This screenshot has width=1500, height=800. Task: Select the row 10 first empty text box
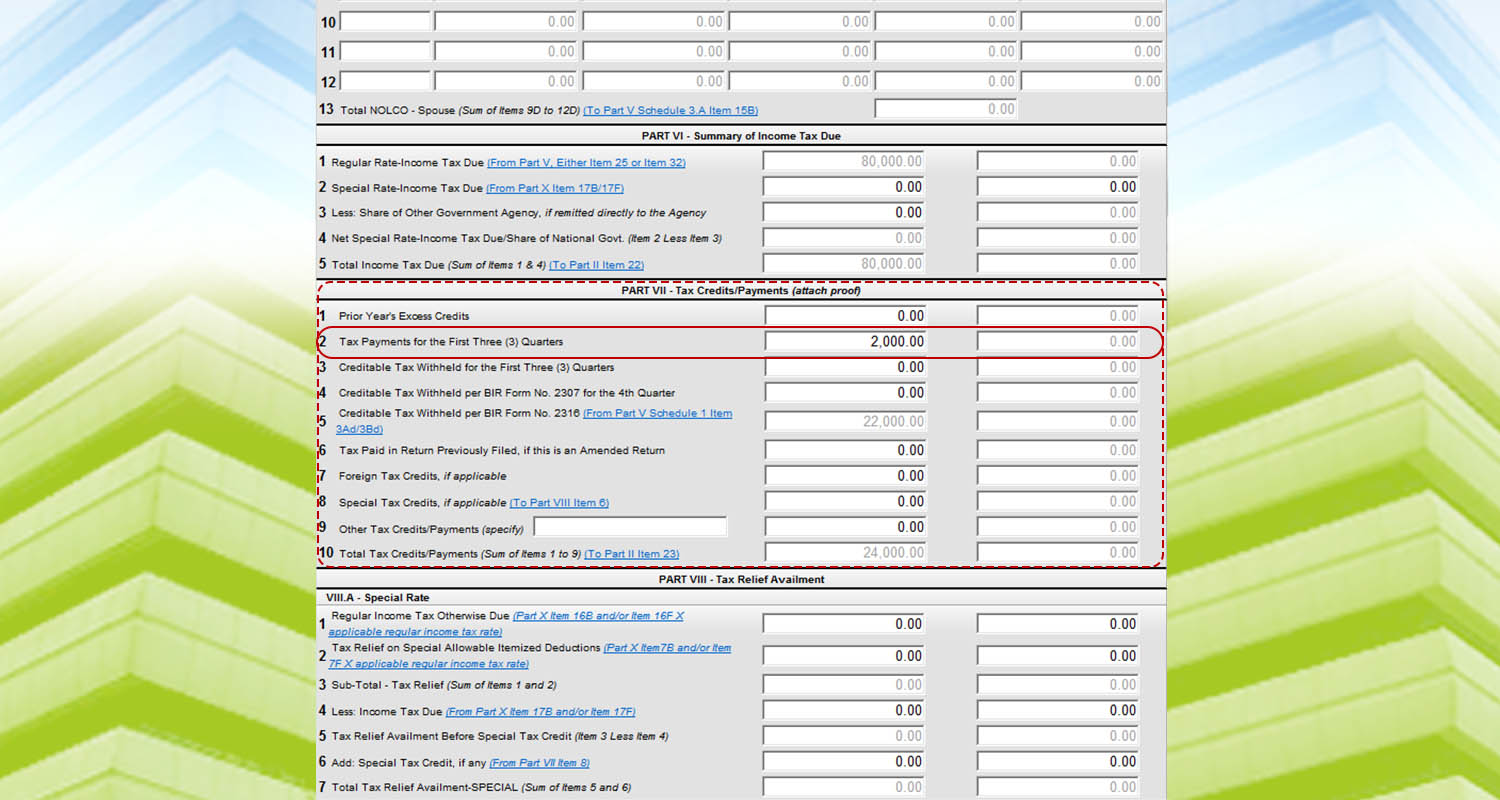(x=385, y=21)
